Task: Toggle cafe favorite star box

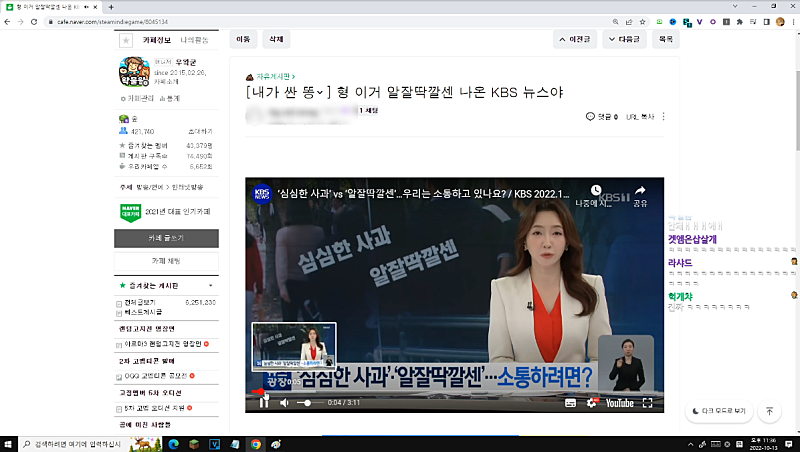Action: pyautogui.click(x=126, y=40)
